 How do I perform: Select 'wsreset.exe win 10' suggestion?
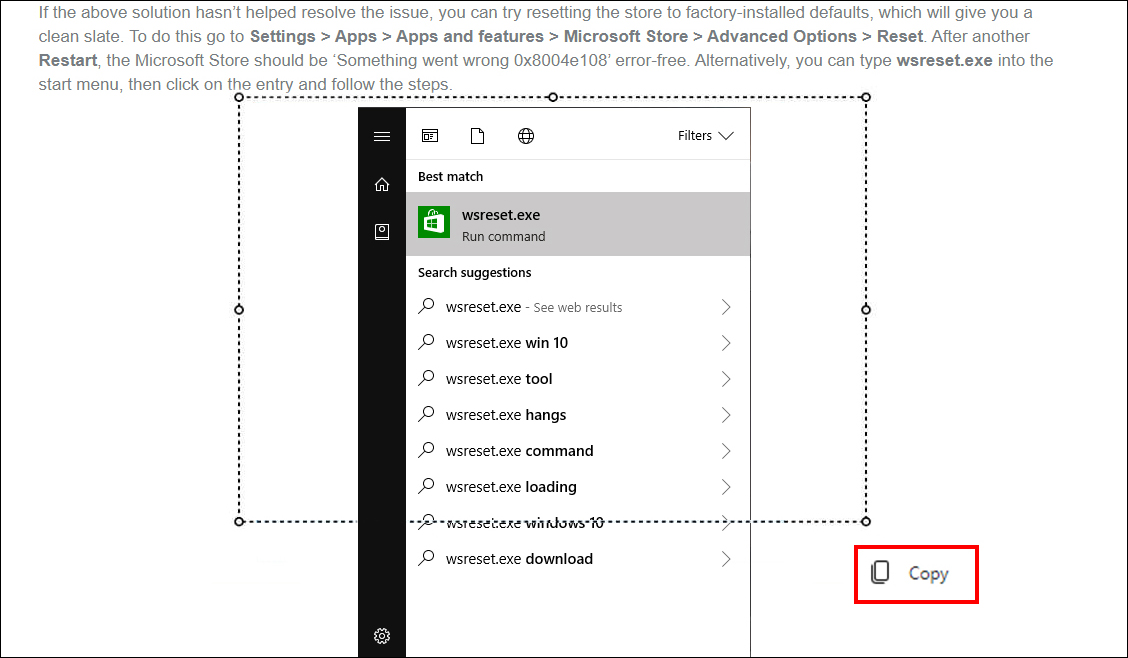578,343
